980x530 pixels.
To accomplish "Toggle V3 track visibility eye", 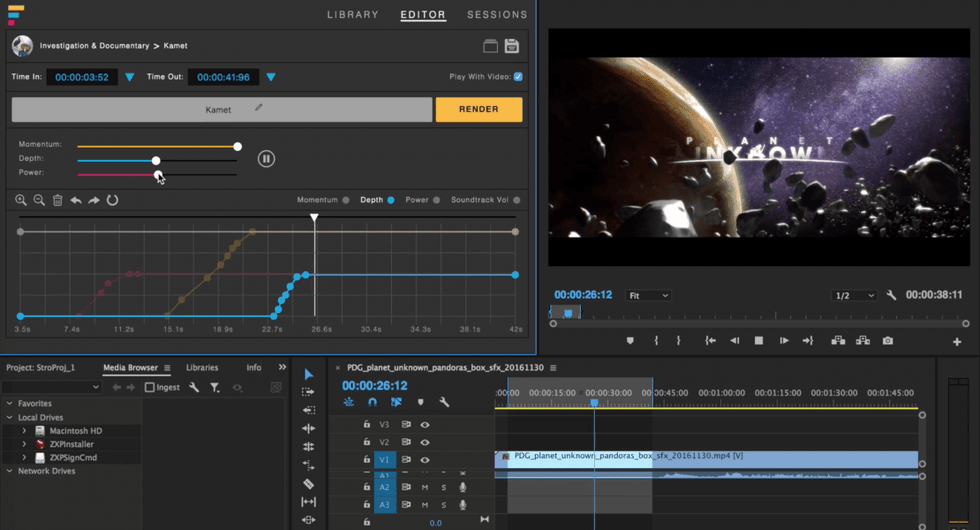I will coord(425,424).
